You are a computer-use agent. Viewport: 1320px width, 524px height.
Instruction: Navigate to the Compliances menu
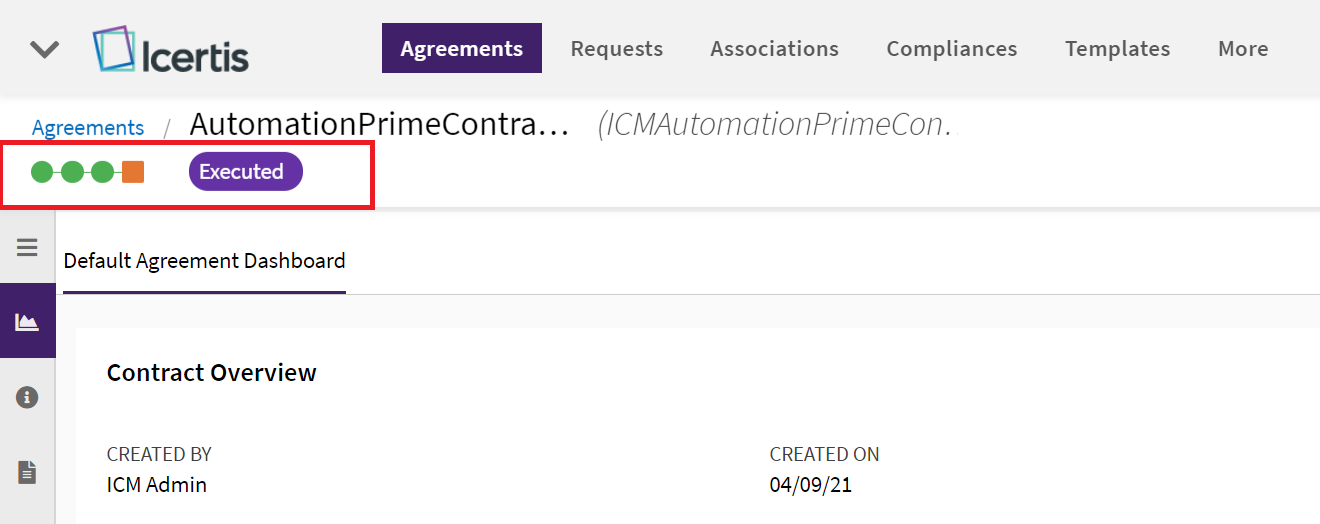coord(952,49)
